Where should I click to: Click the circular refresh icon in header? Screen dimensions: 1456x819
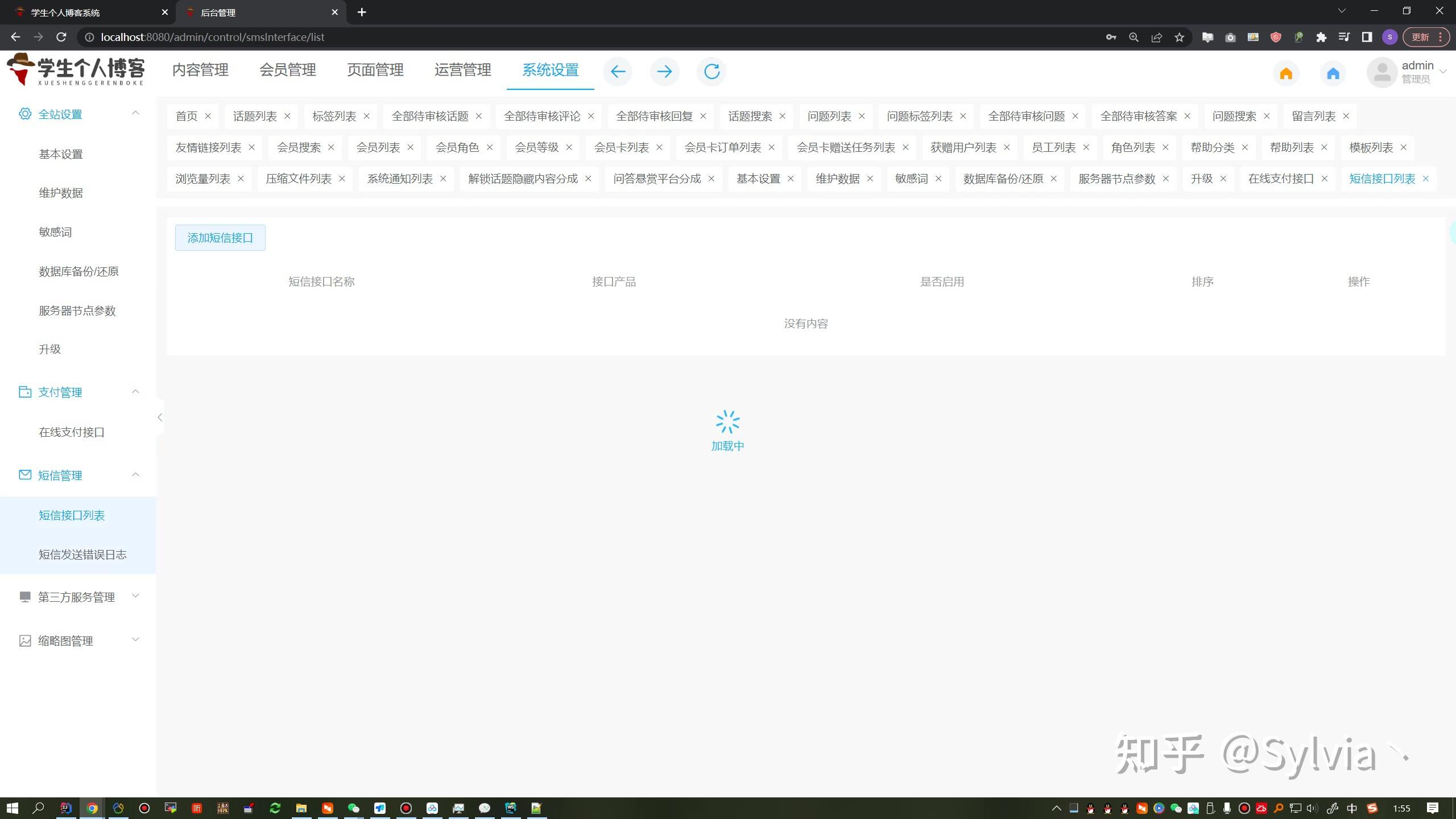coord(712,72)
